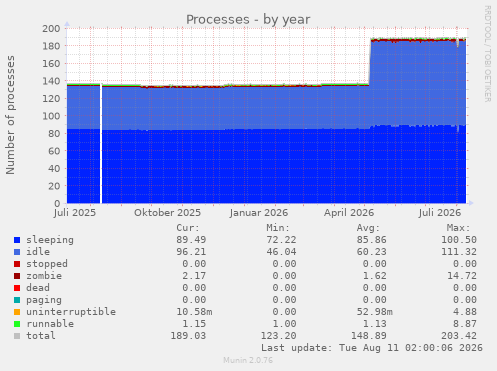Screen dimensions: 497x371
Task: Click total average value 148.89
Action: [x=369, y=336]
